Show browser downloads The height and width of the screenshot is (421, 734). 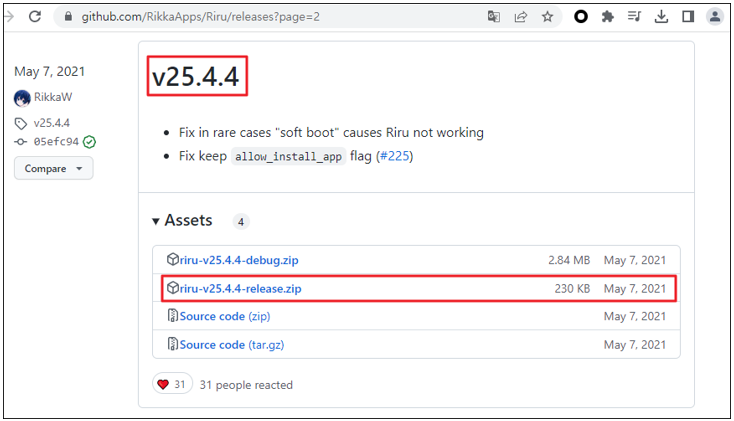(x=661, y=17)
